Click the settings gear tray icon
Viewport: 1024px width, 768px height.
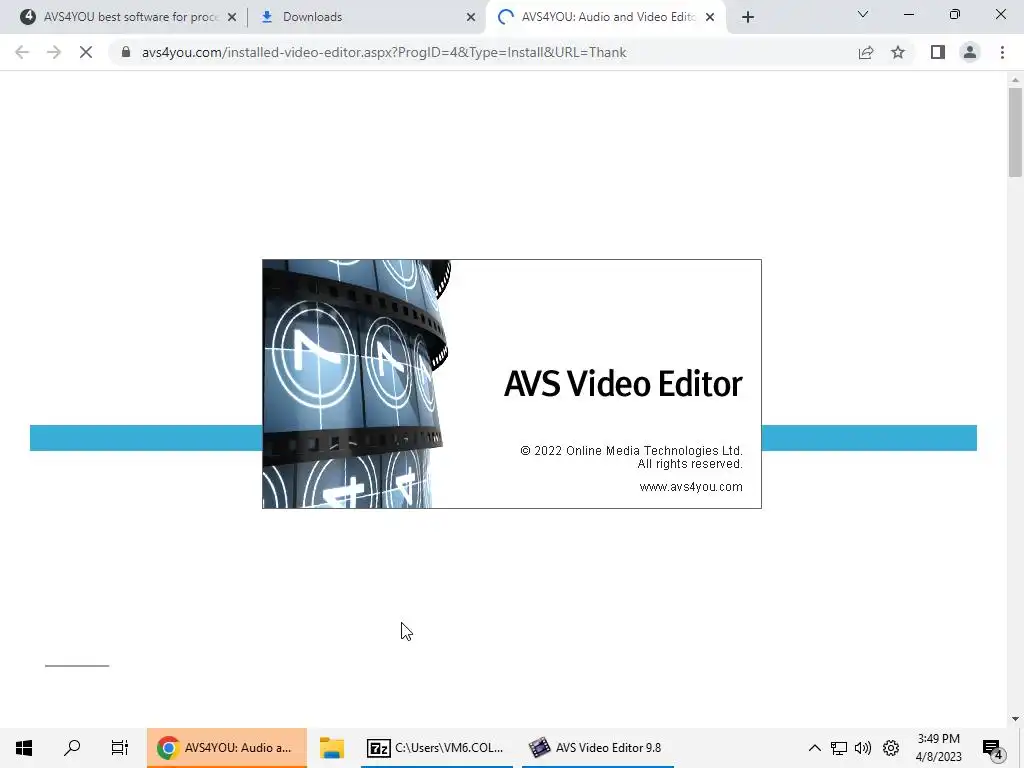point(891,748)
